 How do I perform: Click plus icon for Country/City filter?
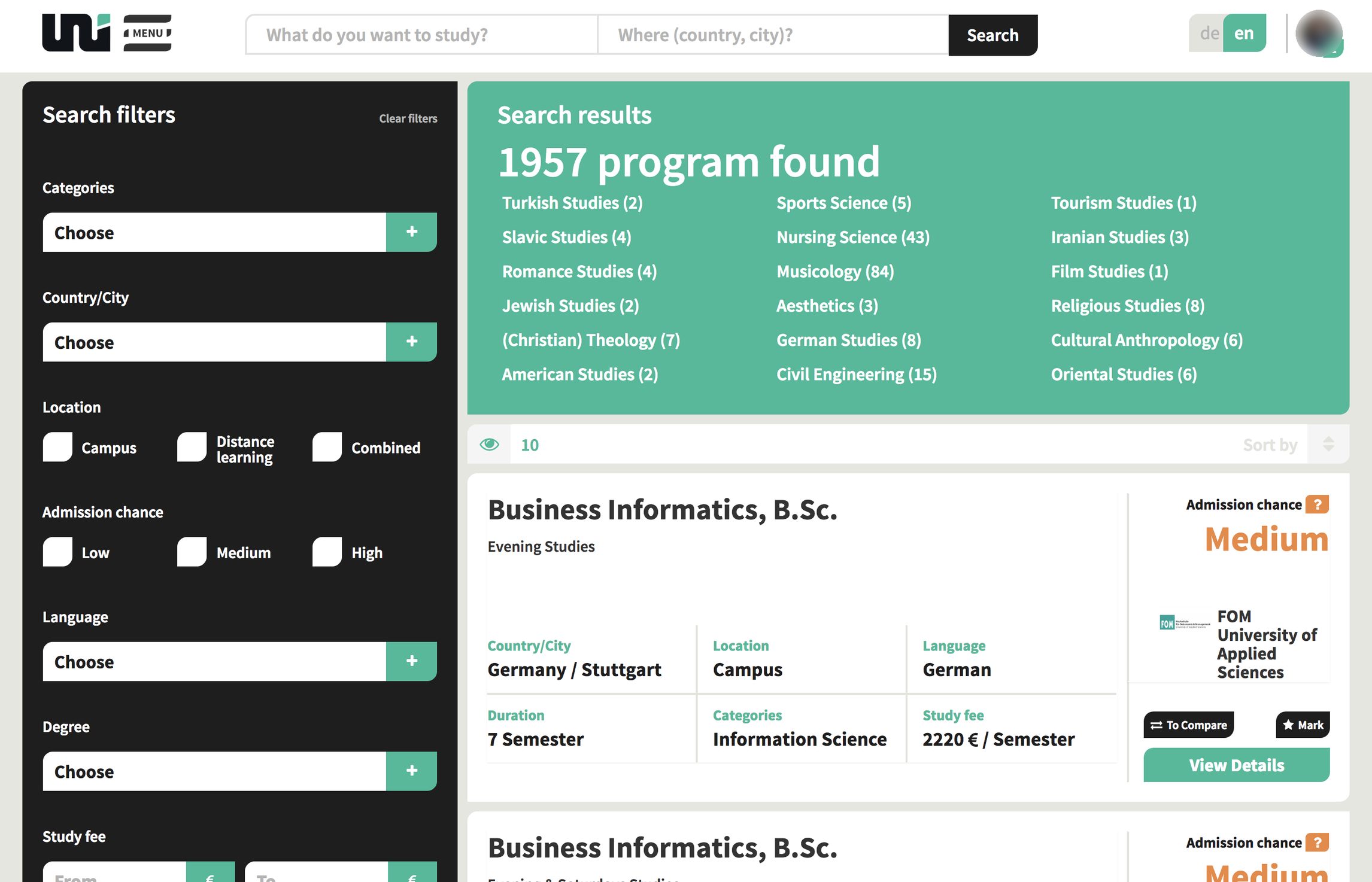click(412, 342)
